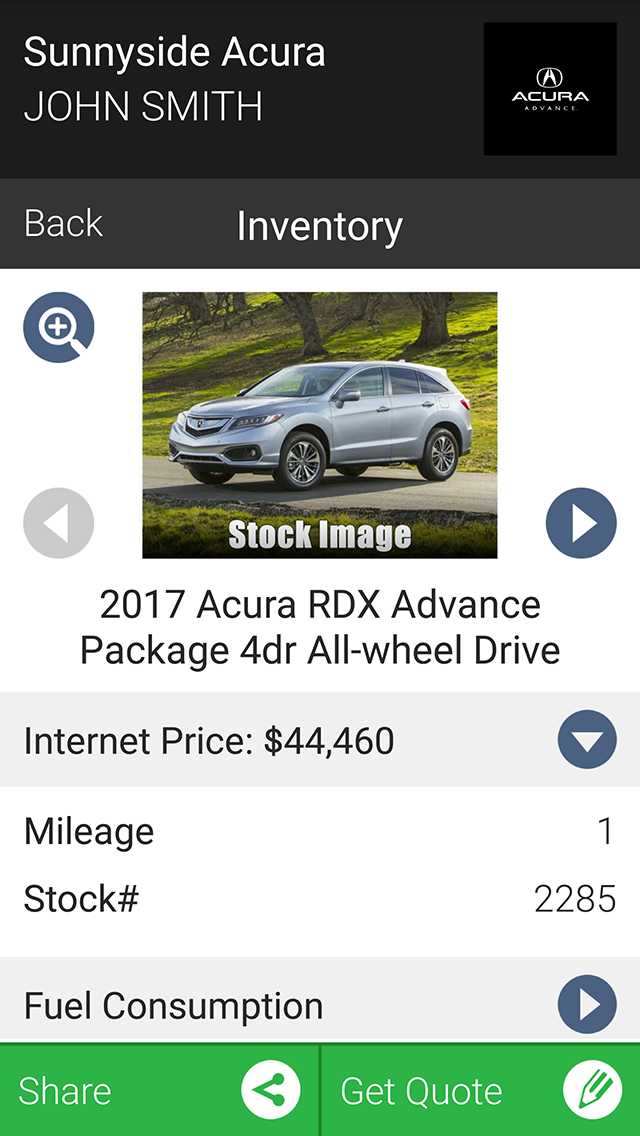This screenshot has width=640, height=1136.
Task: Tap the Stock# 2285 row
Action: 320,899
